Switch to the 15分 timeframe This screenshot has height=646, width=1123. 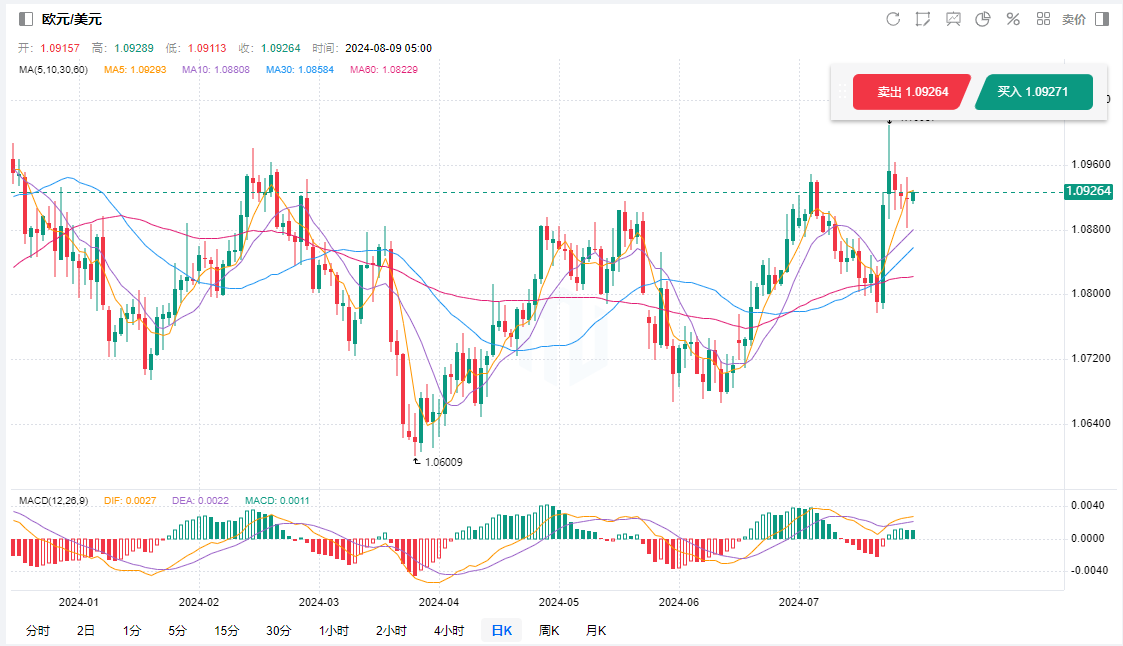click(x=227, y=630)
